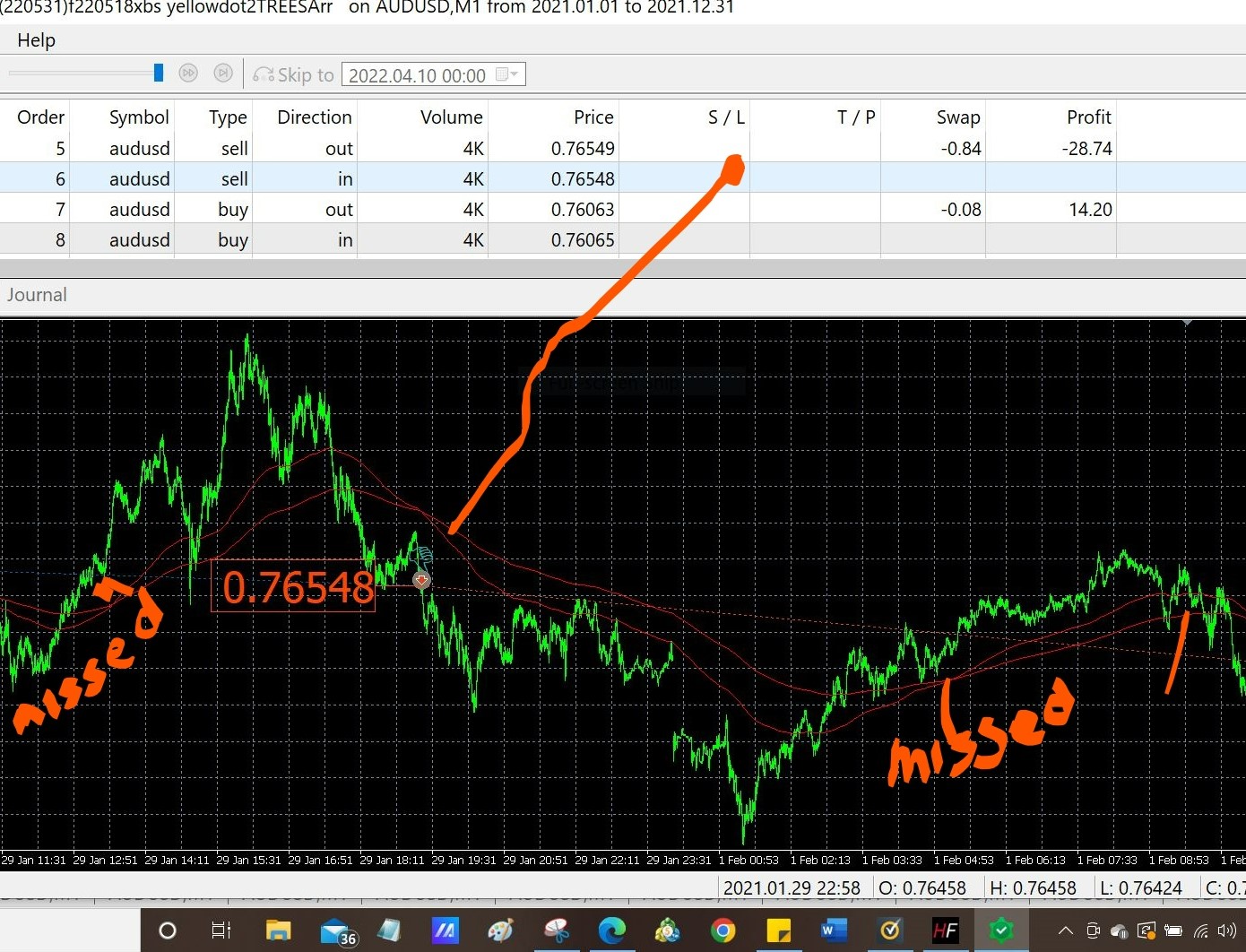Select order 6 row number
The height and width of the screenshot is (952, 1246).
(60, 179)
